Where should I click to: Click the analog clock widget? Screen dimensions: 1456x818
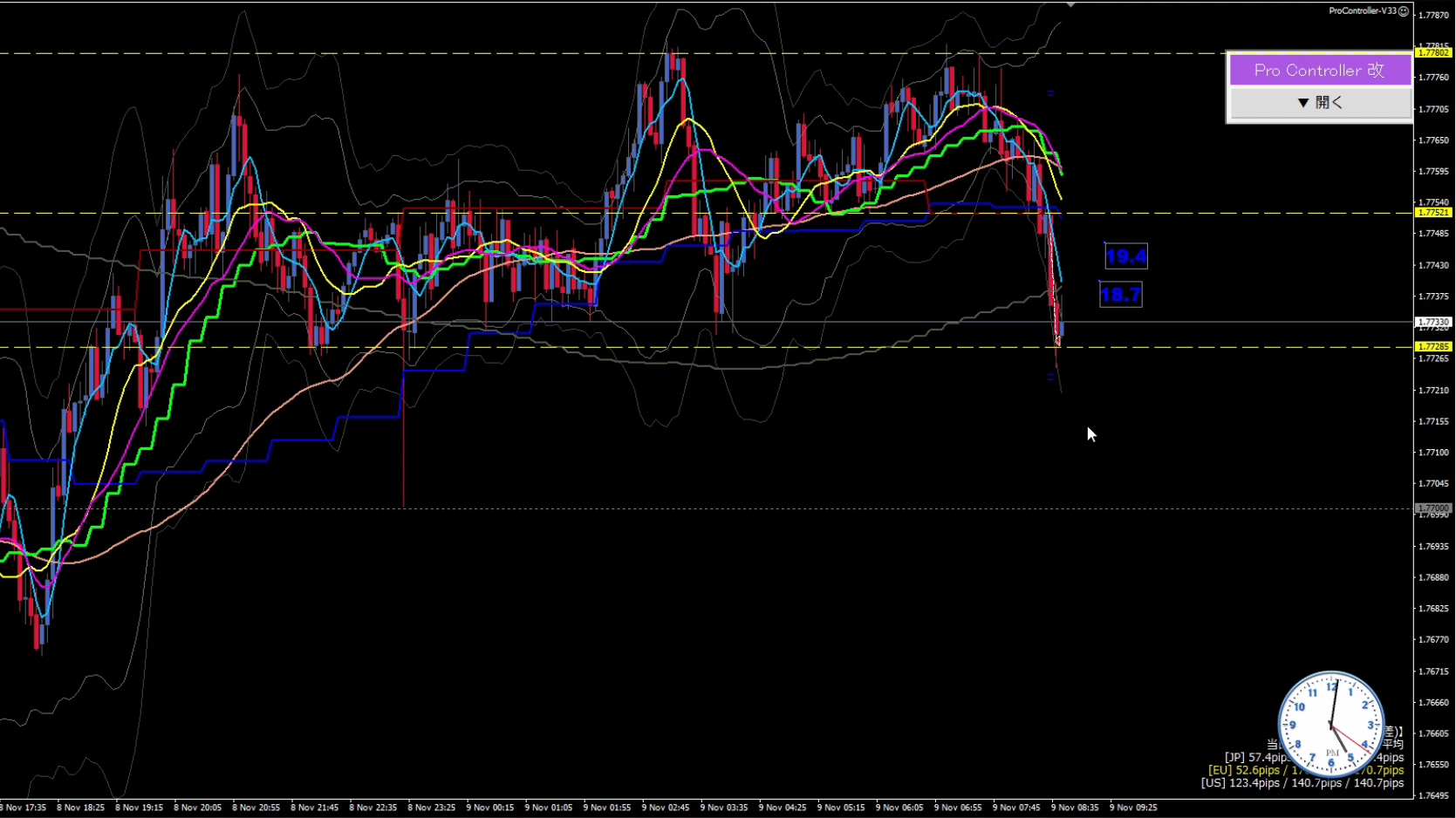(x=1331, y=724)
